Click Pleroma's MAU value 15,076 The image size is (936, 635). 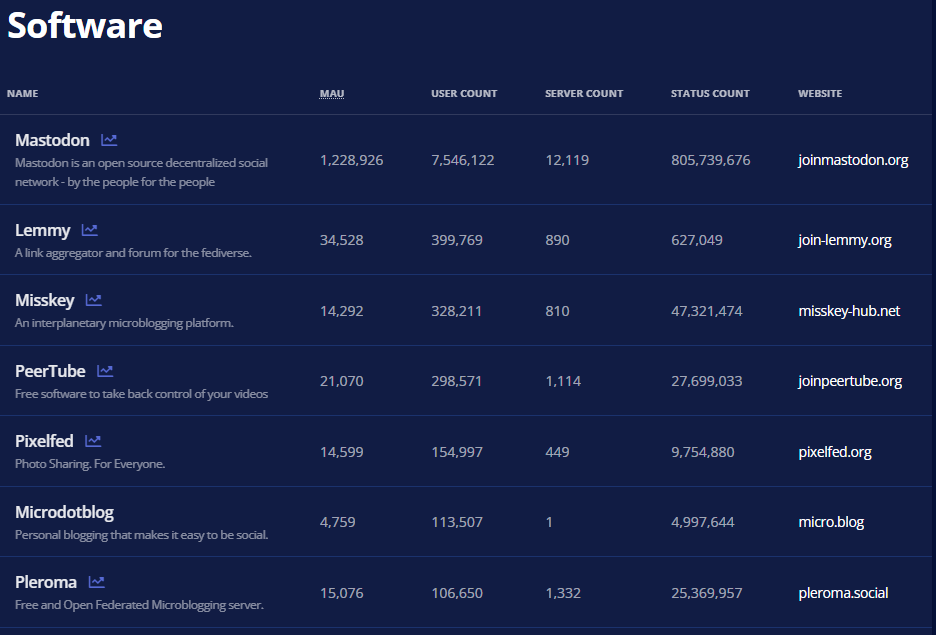[x=341, y=593]
